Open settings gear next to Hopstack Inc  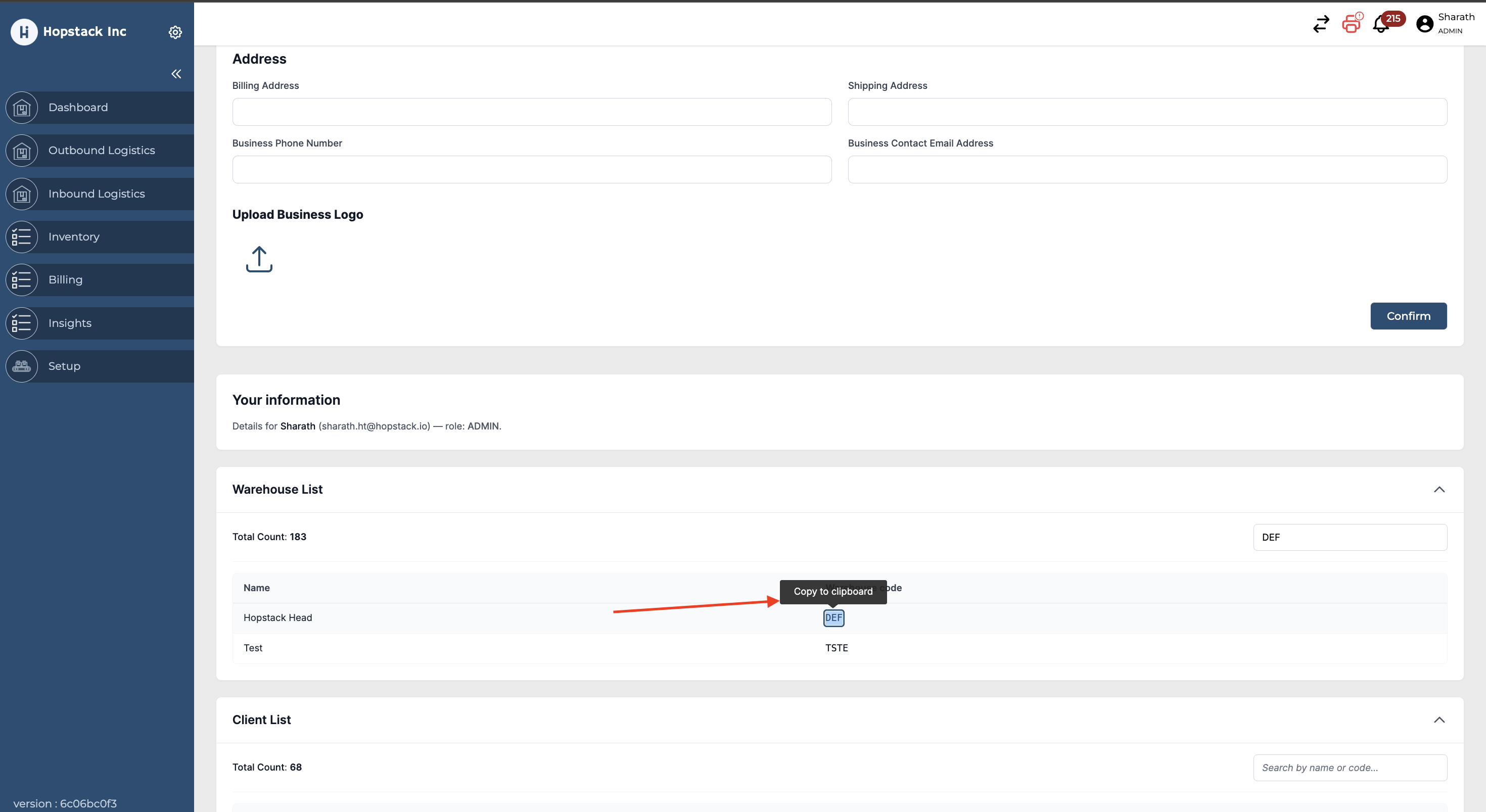pos(175,32)
